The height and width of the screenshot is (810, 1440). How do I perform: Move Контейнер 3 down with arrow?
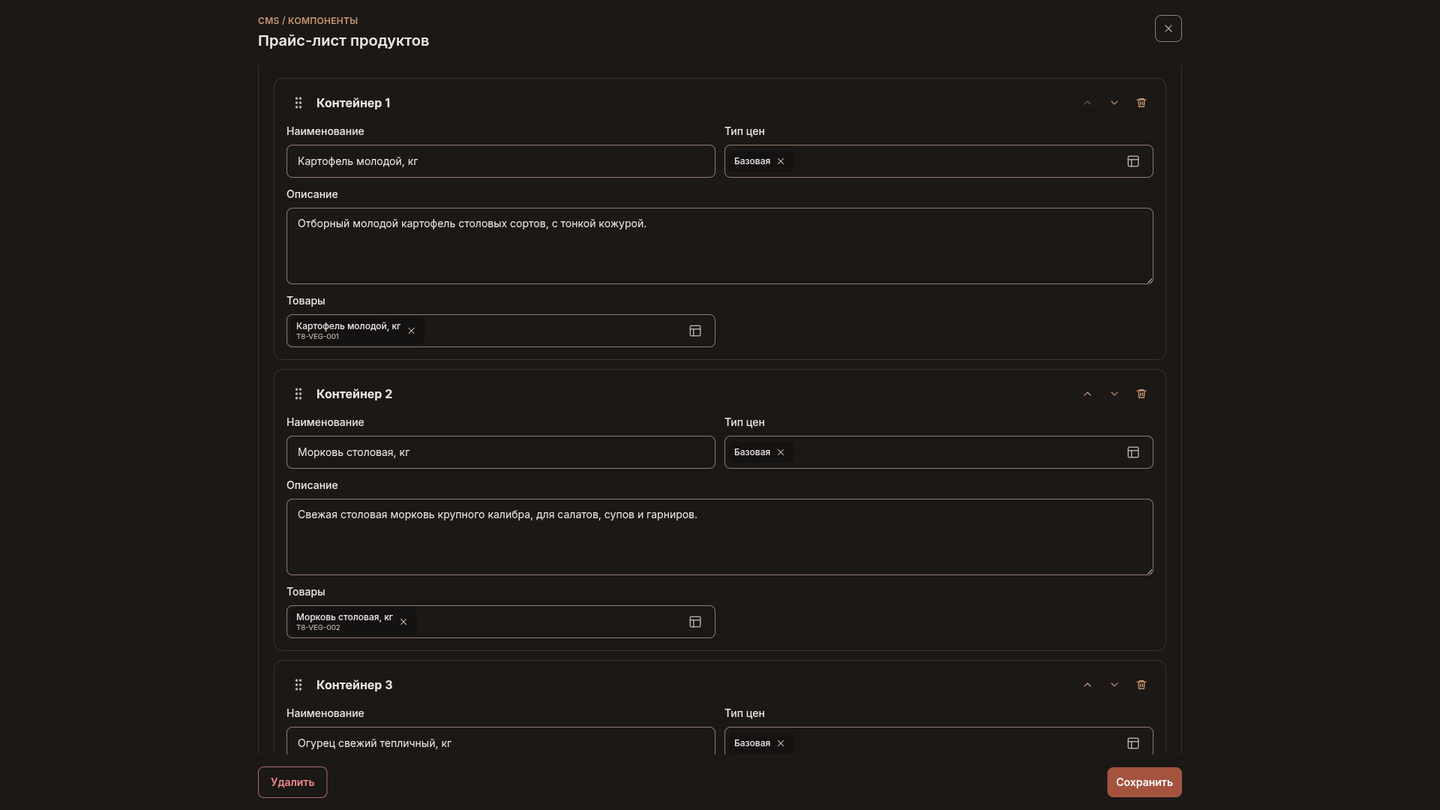[1114, 685]
